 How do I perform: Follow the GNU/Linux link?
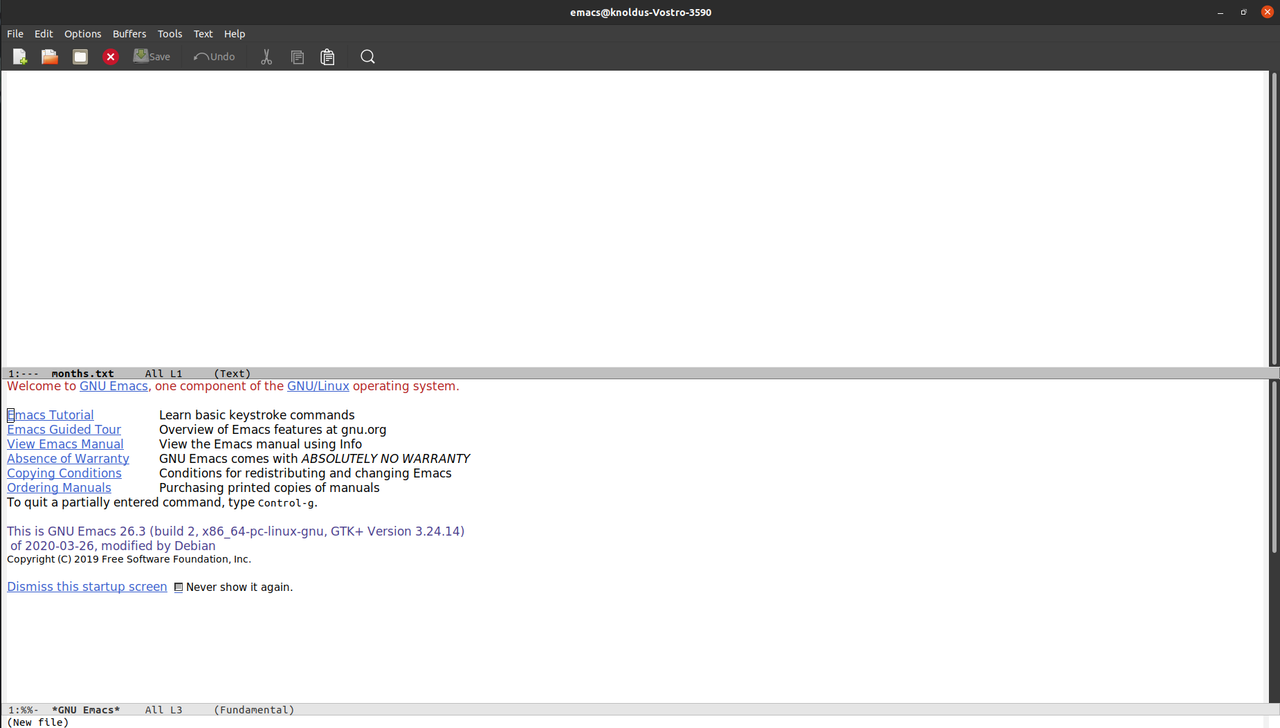[x=318, y=386]
